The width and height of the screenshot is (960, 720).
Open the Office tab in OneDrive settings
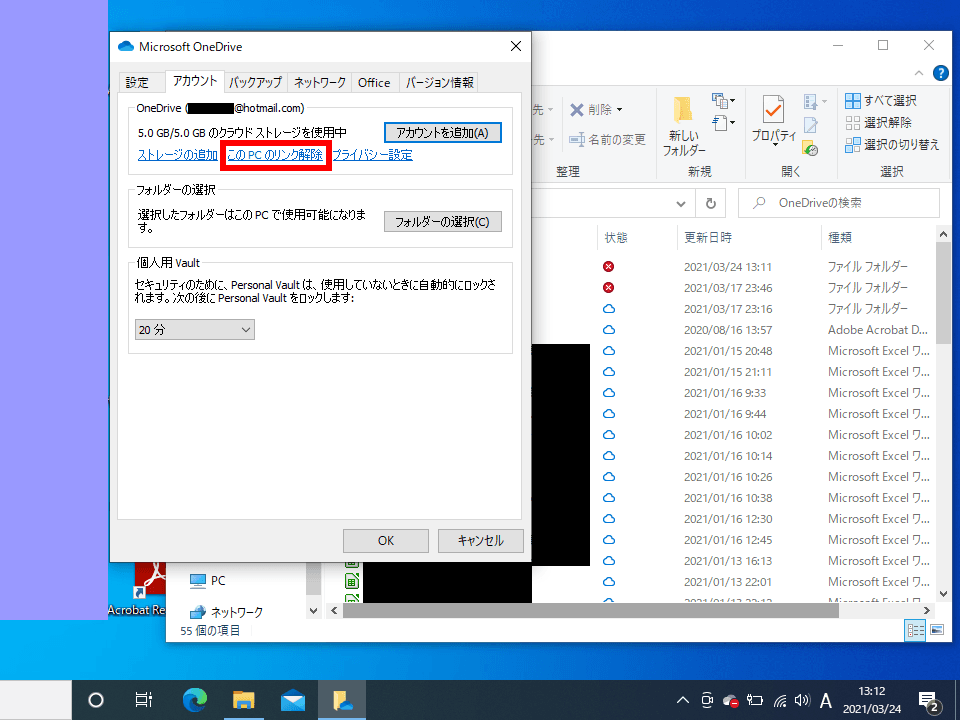coord(374,82)
